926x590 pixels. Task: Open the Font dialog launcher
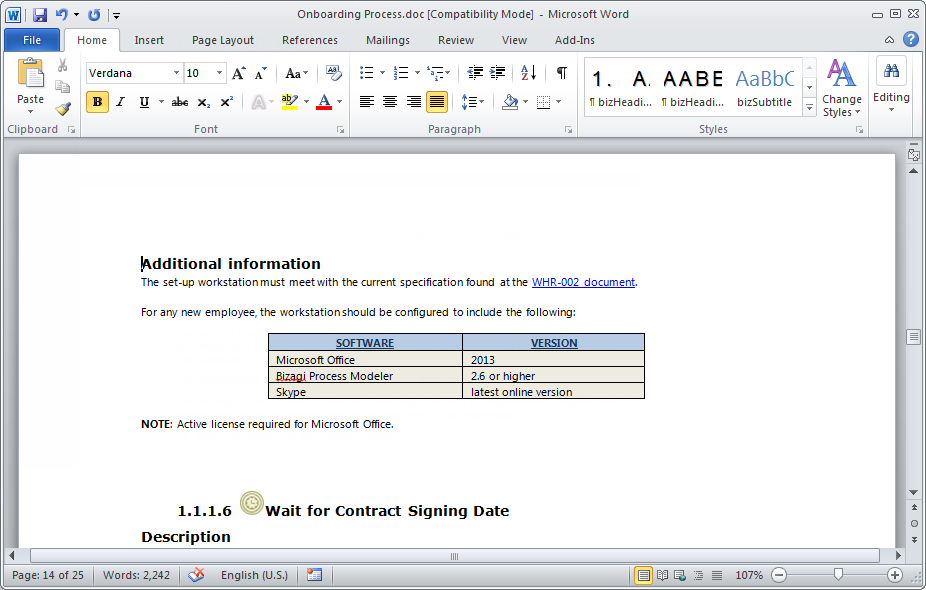pos(341,130)
